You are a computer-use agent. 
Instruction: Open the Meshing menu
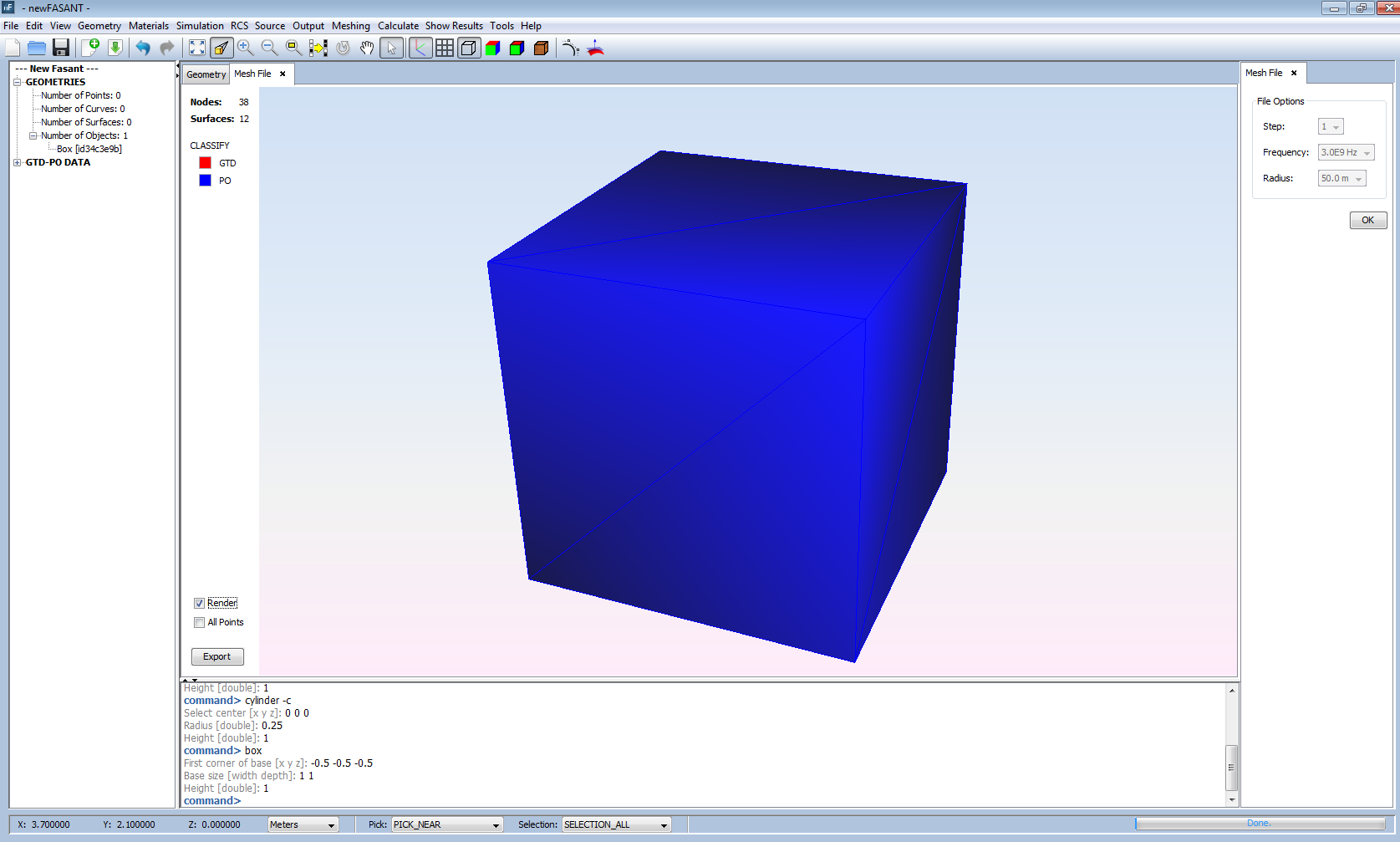(350, 26)
